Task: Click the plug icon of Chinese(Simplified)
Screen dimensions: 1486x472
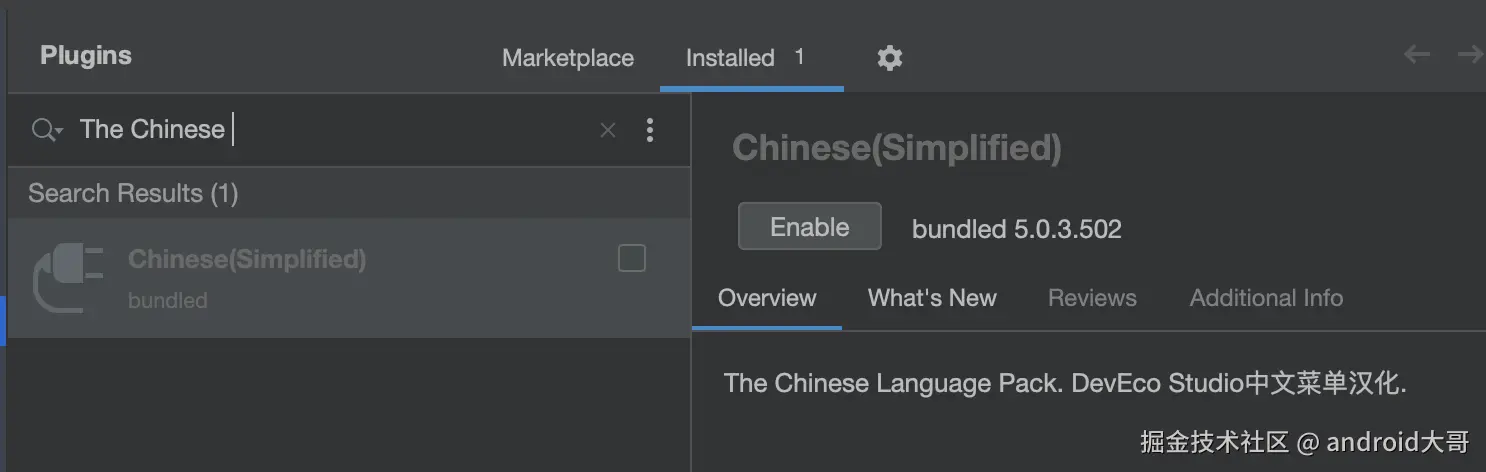Action: pyautogui.click(x=69, y=277)
